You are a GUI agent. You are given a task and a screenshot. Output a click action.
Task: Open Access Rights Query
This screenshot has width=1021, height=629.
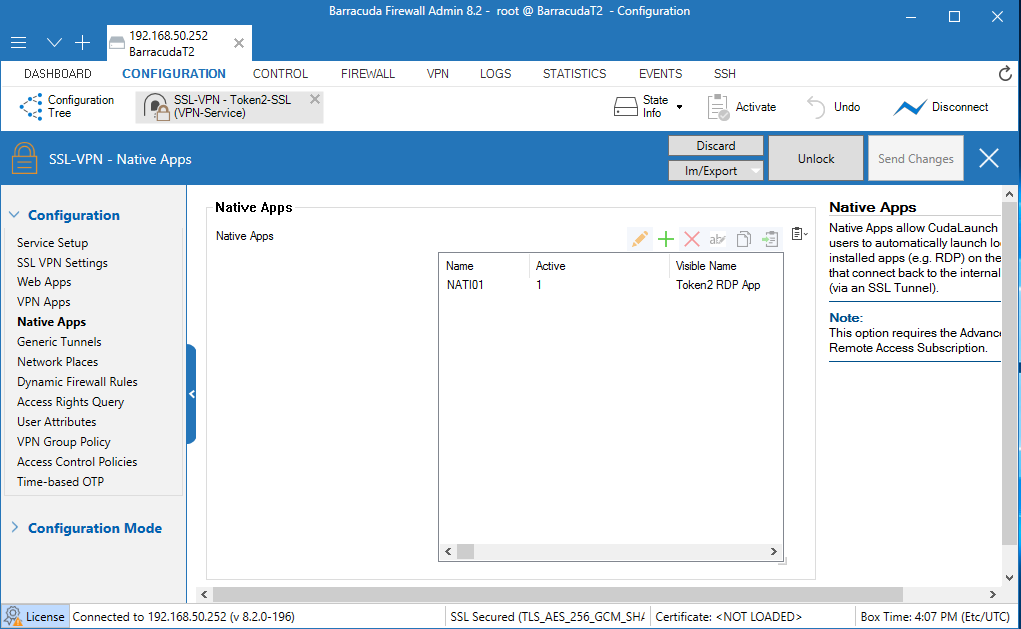tap(70, 402)
